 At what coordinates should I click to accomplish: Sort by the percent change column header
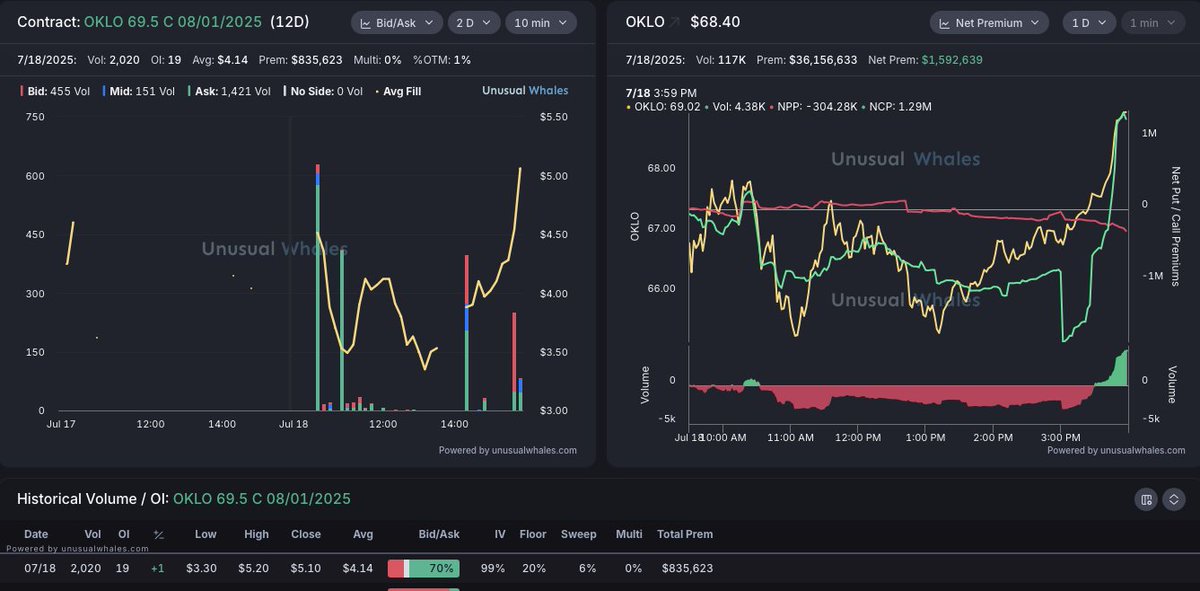[158, 535]
